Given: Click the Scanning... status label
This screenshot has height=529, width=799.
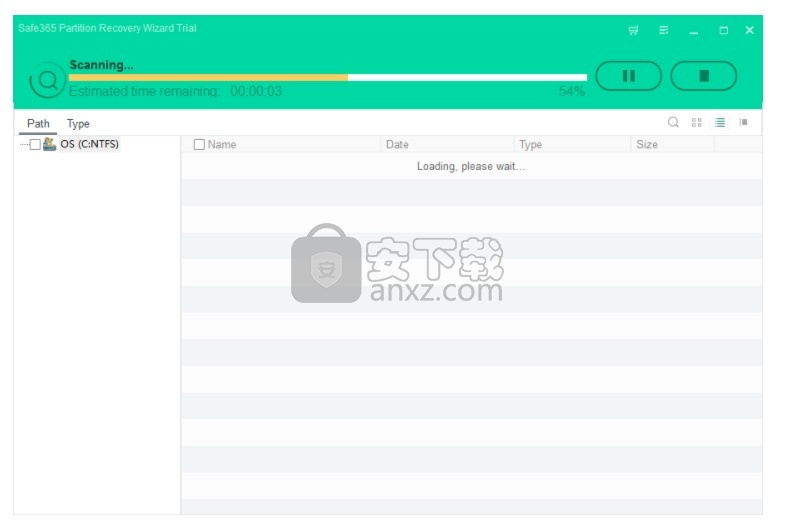Looking at the screenshot, I should 101,65.
